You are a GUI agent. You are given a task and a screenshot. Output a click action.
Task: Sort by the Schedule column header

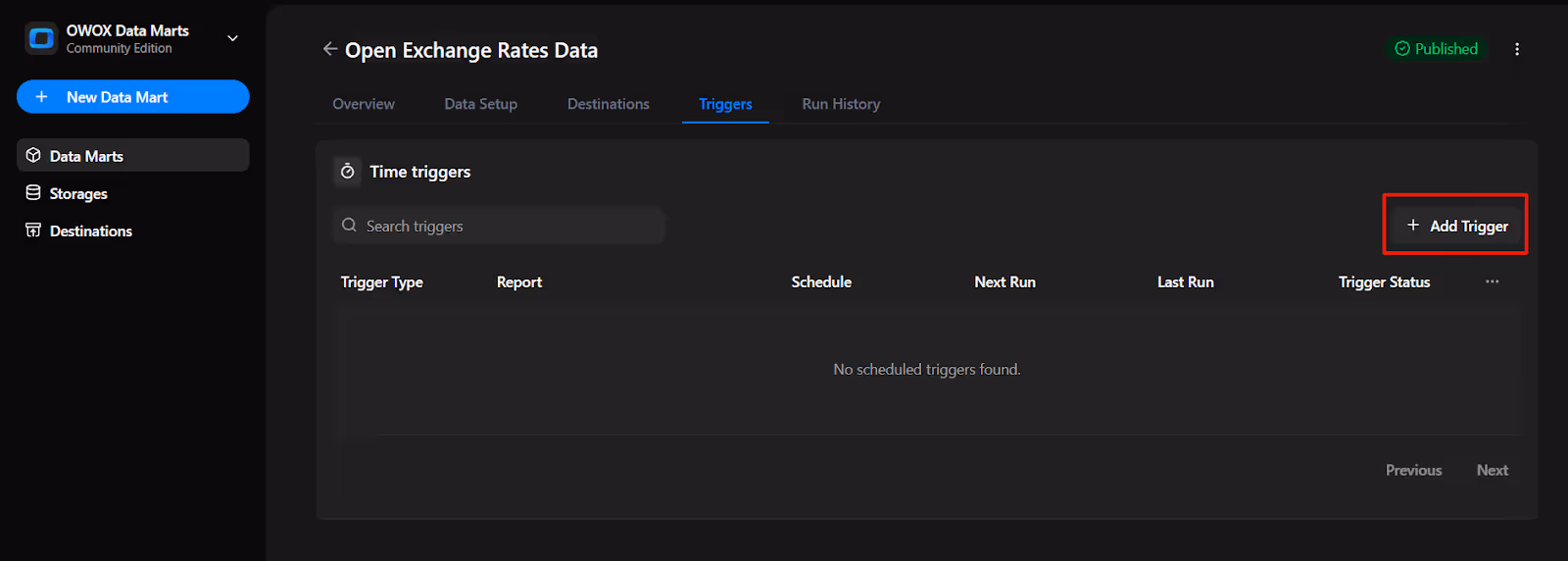click(821, 282)
